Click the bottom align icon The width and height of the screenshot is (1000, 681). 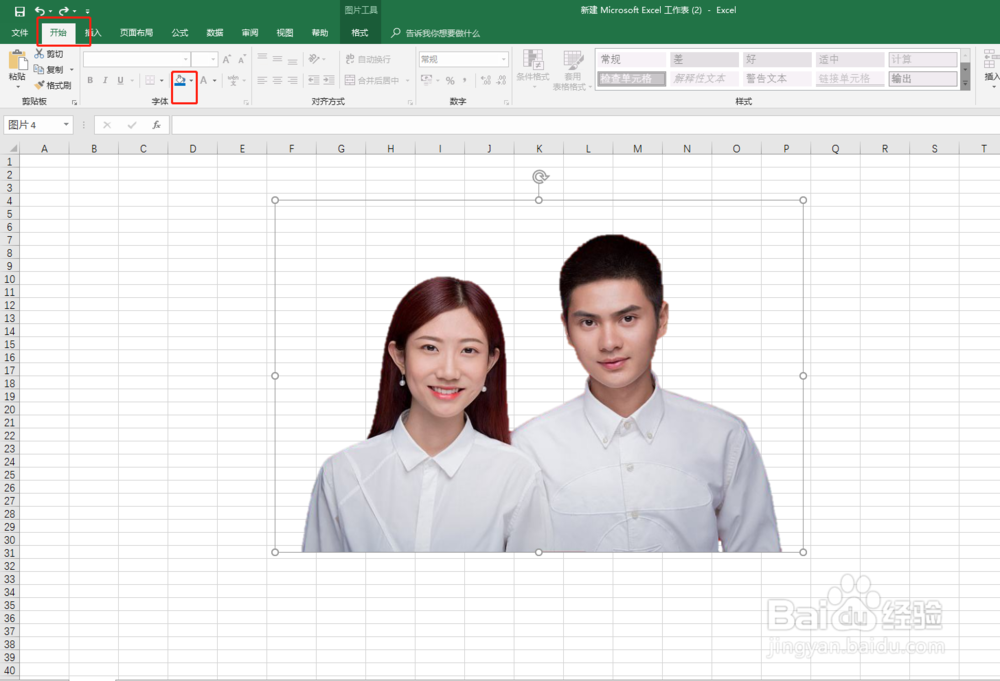pyautogui.click(x=293, y=61)
